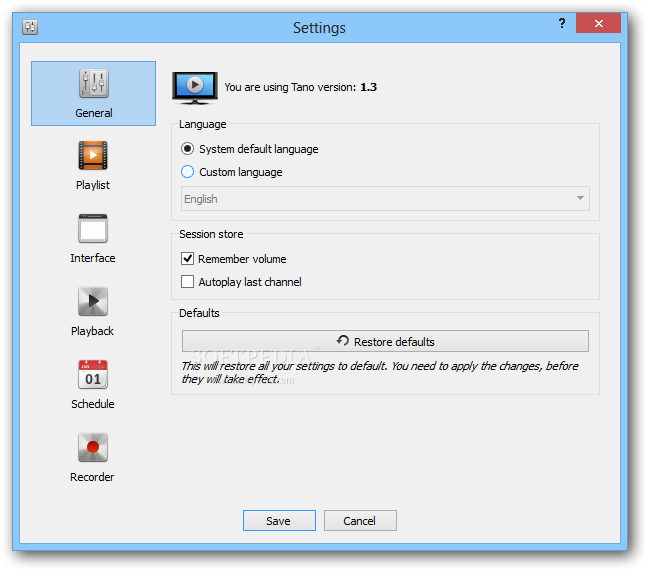
Task: Click the Language group label
Action: pos(202,124)
